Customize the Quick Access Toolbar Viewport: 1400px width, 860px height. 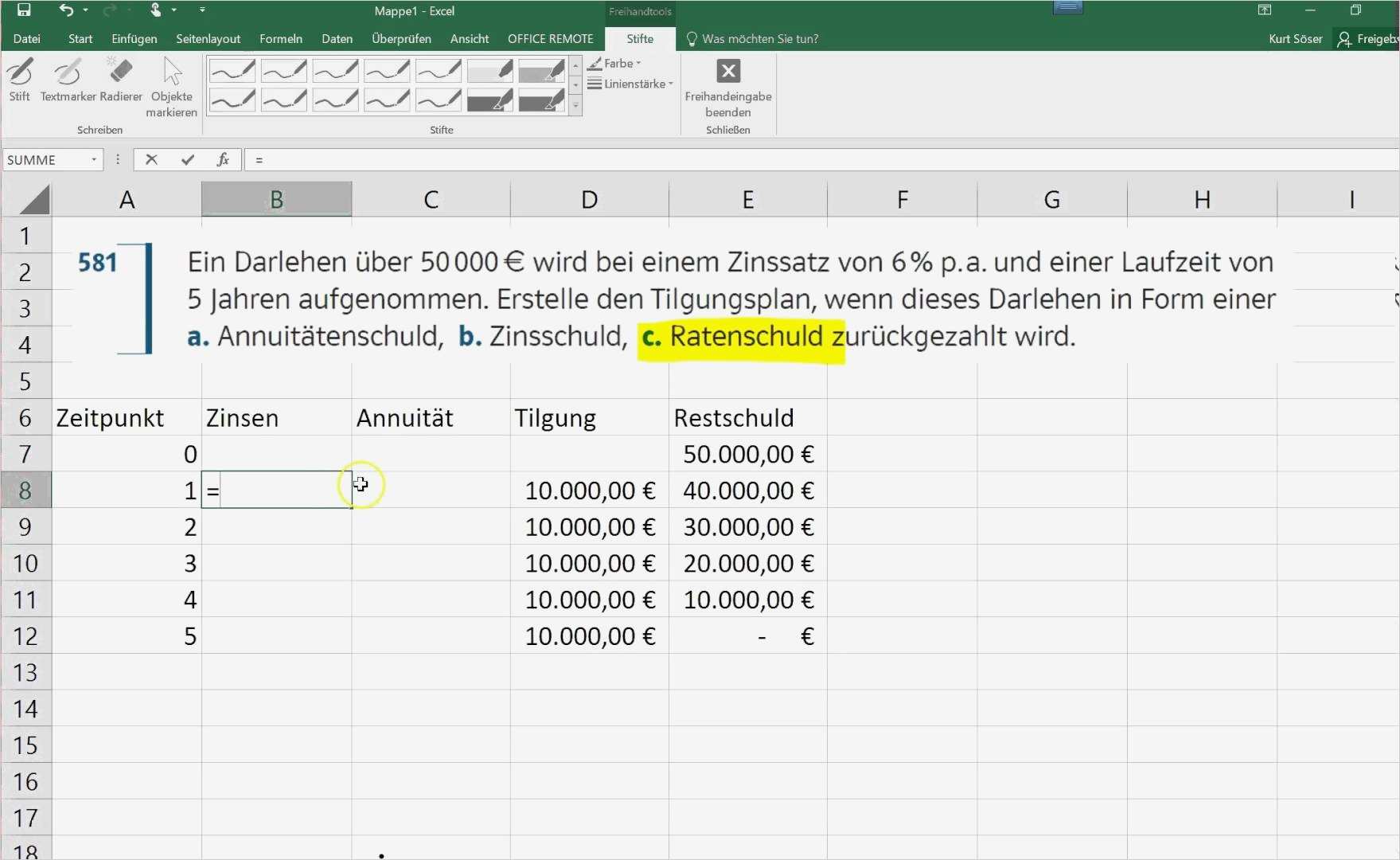pyautogui.click(x=202, y=10)
